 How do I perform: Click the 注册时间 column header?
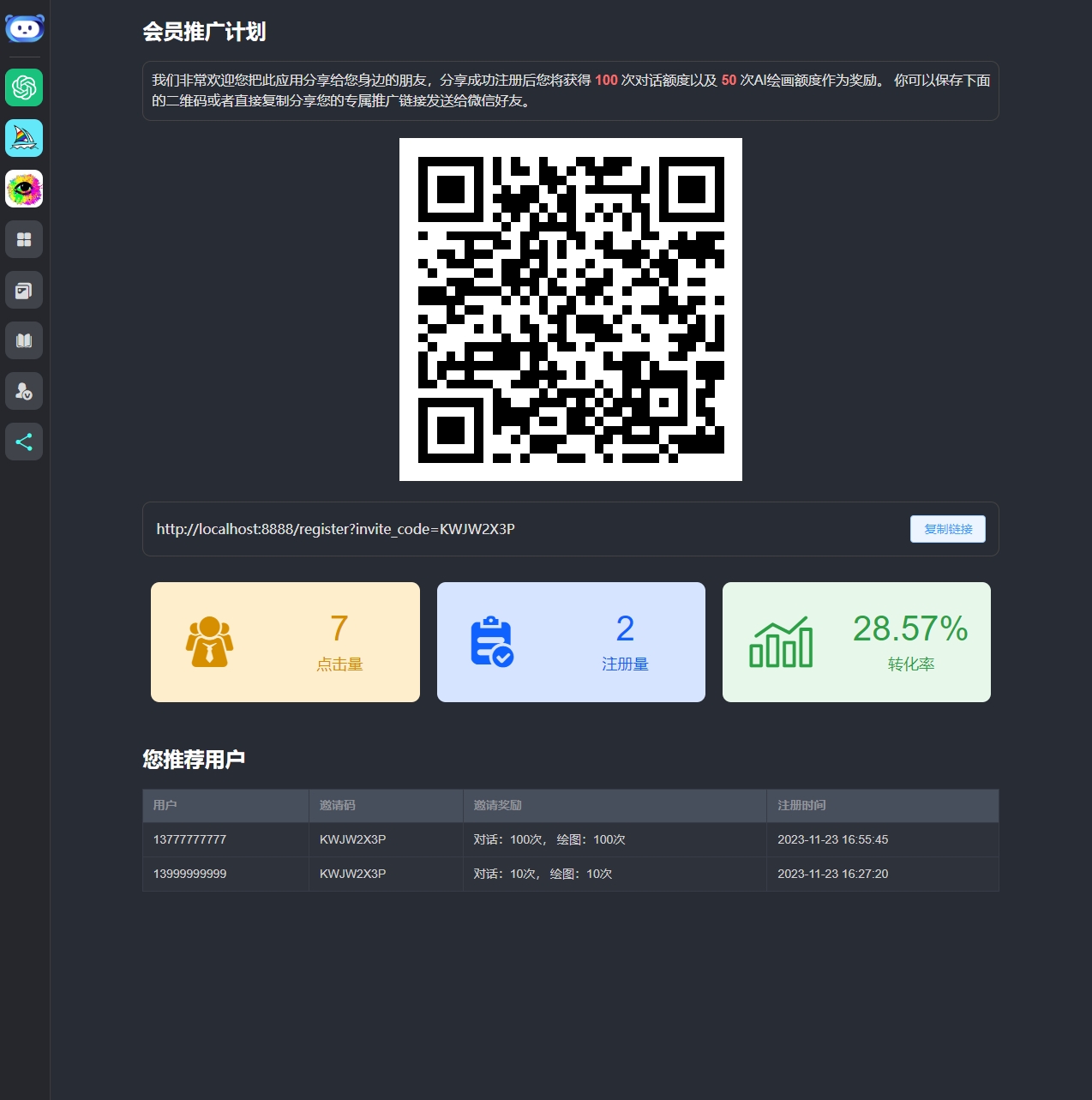[x=801, y=805]
